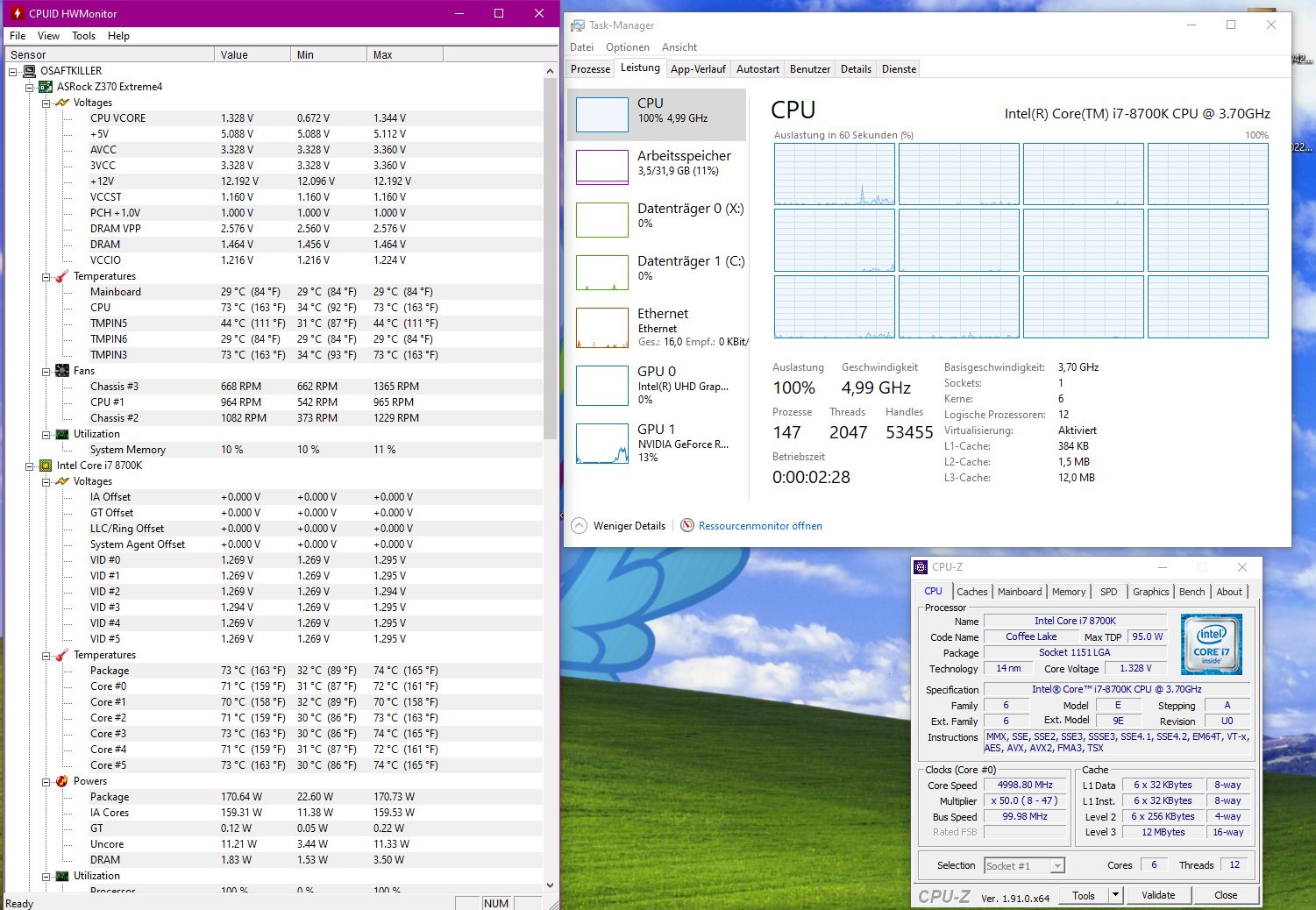Collapse ASRock Temperatures tree section
1316x910 pixels.
click(x=46, y=276)
